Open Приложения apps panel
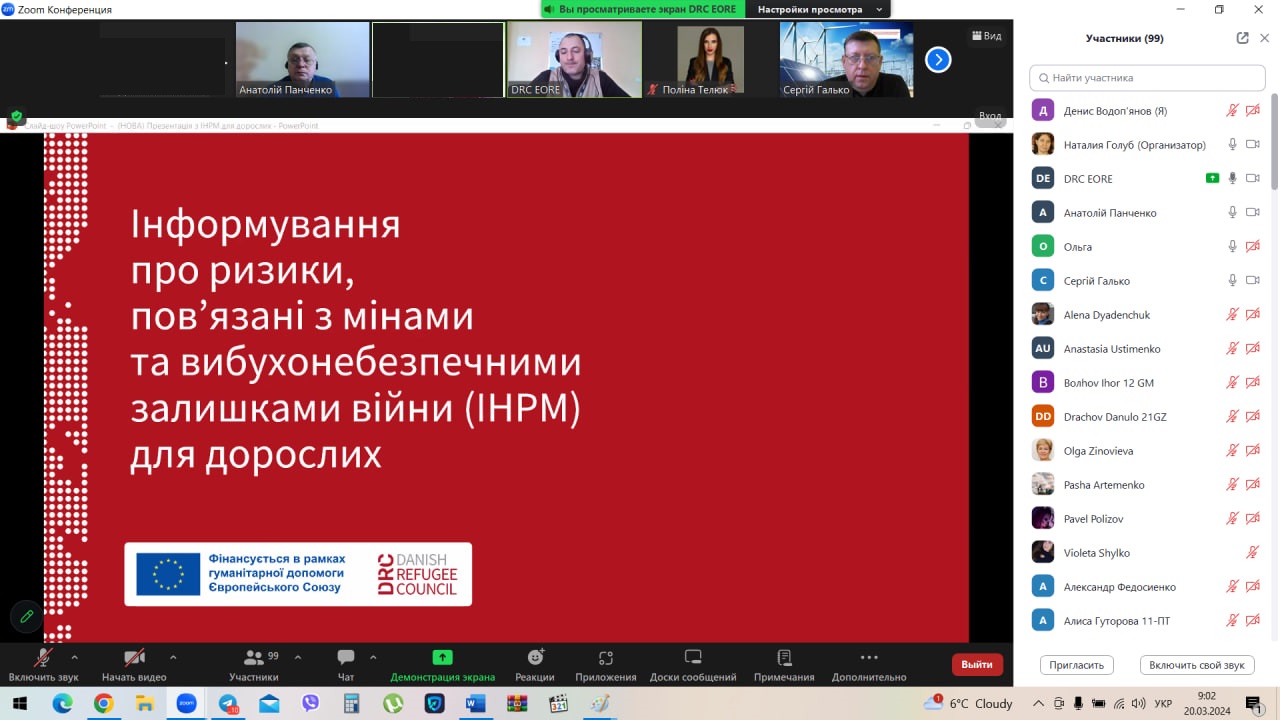1280x720 pixels. pos(605,665)
